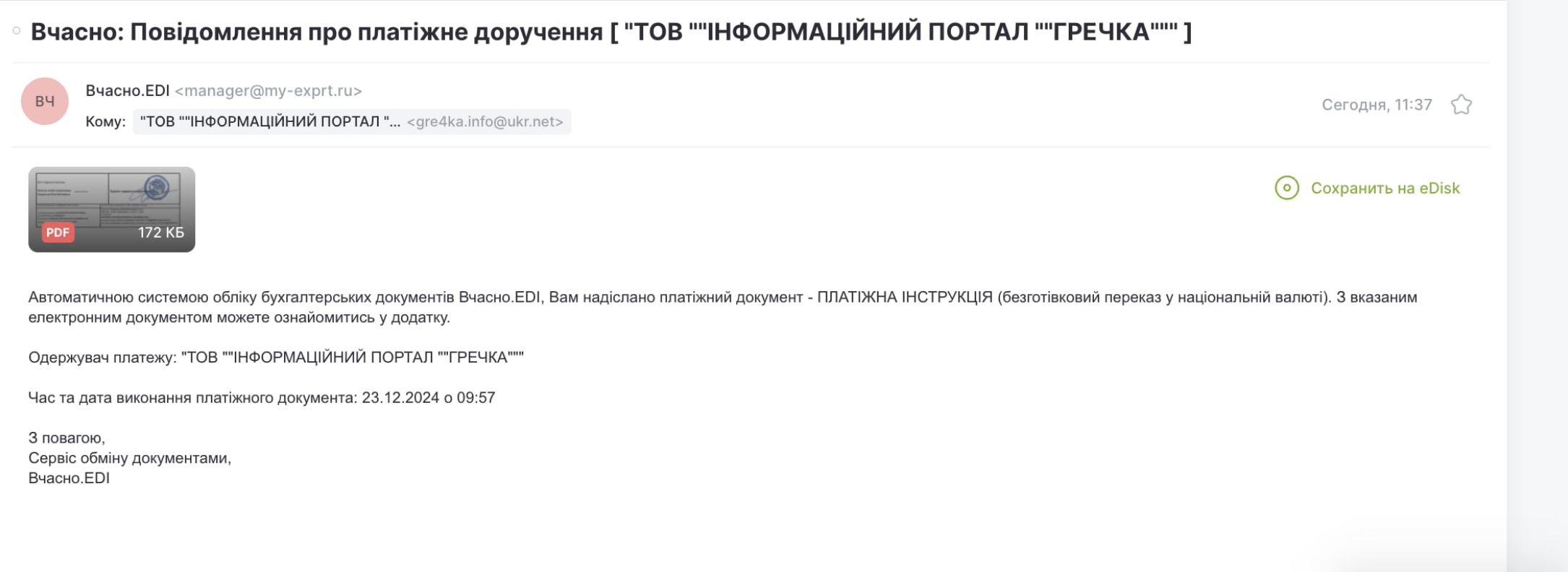The width and height of the screenshot is (1568, 572).
Task: Open the PDF attachment thumbnail
Action: 111,209
